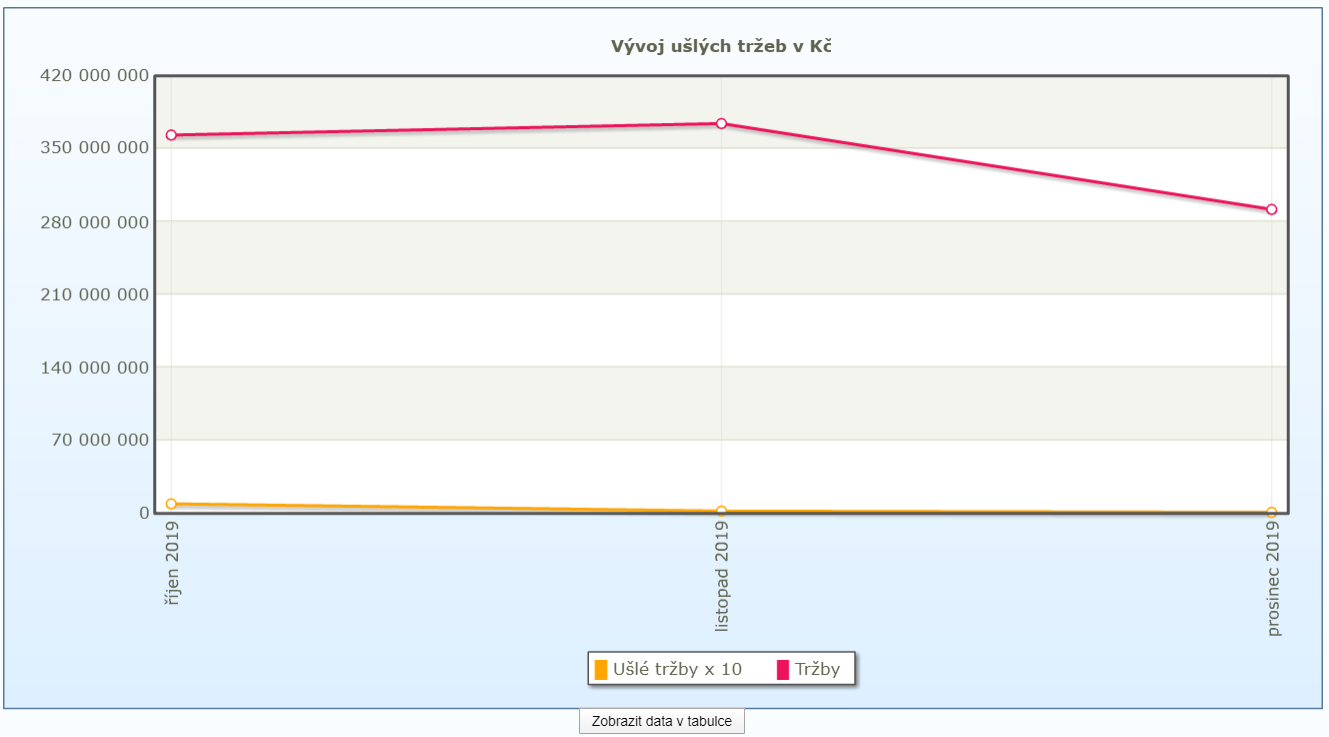Viewport: 1329px width, 737px height.
Task: Click the 'prosinec 2019' x-axis label
Action: coord(1273,585)
